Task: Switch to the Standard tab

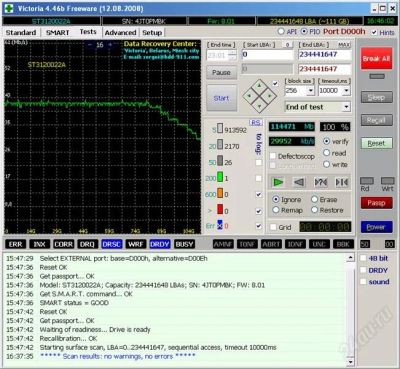Action: (x=21, y=32)
